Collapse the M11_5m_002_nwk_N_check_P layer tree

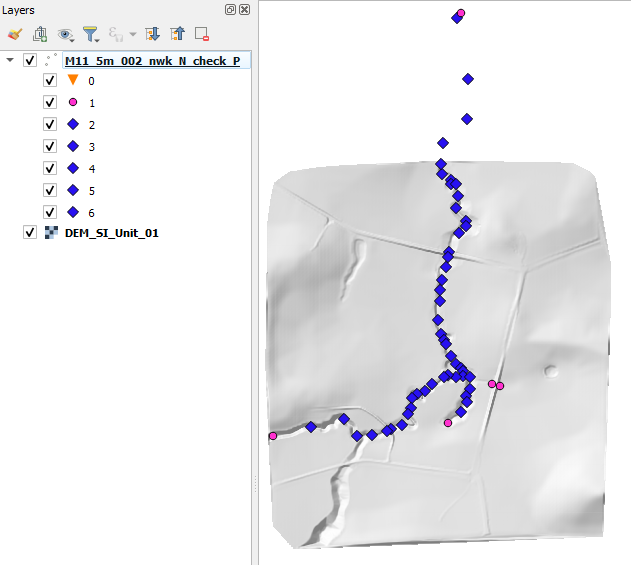[x=10, y=60]
